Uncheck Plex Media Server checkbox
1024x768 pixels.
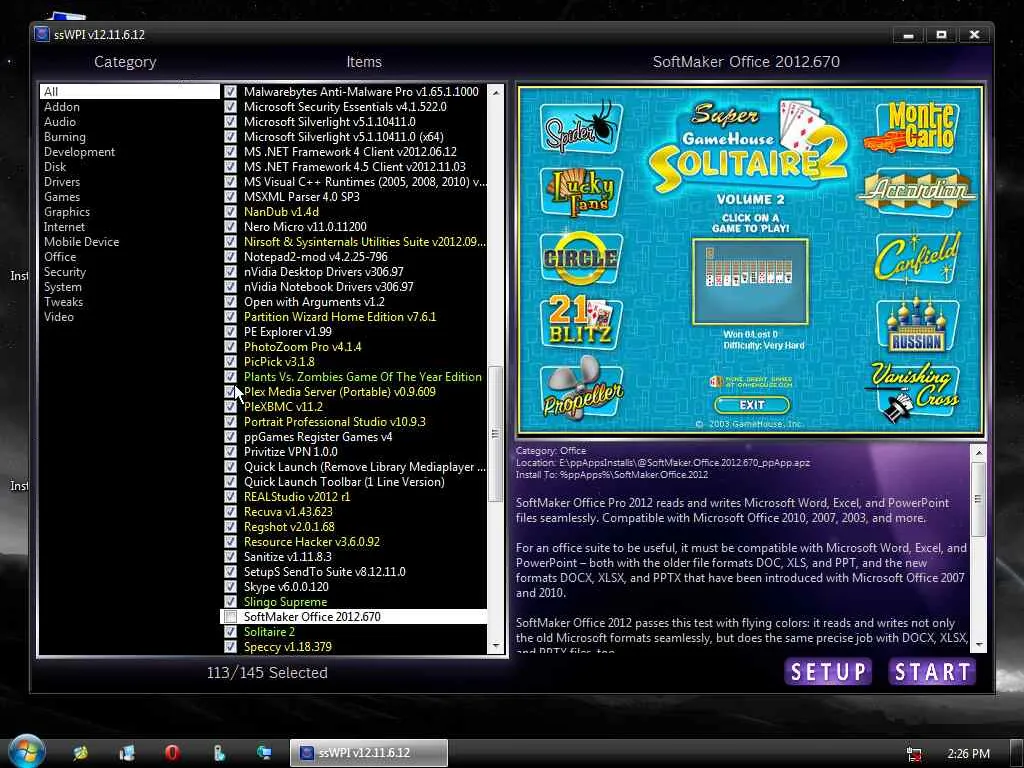pos(230,392)
